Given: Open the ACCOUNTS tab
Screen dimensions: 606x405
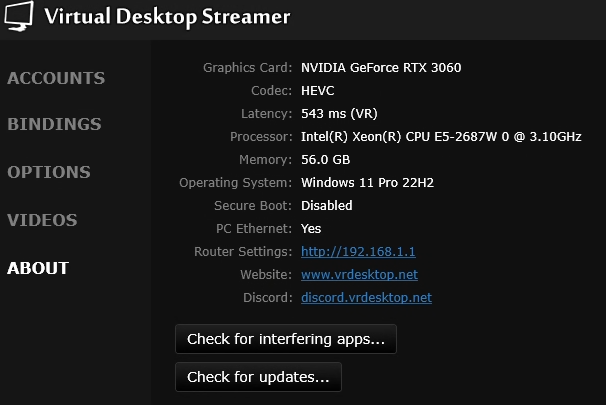Looking at the screenshot, I should point(56,78).
